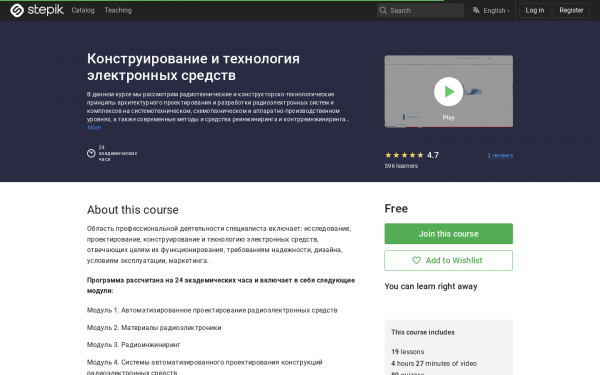Click the clock icon for course duration
Viewport: 600px width, 375px height.
(x=91, y=153)
